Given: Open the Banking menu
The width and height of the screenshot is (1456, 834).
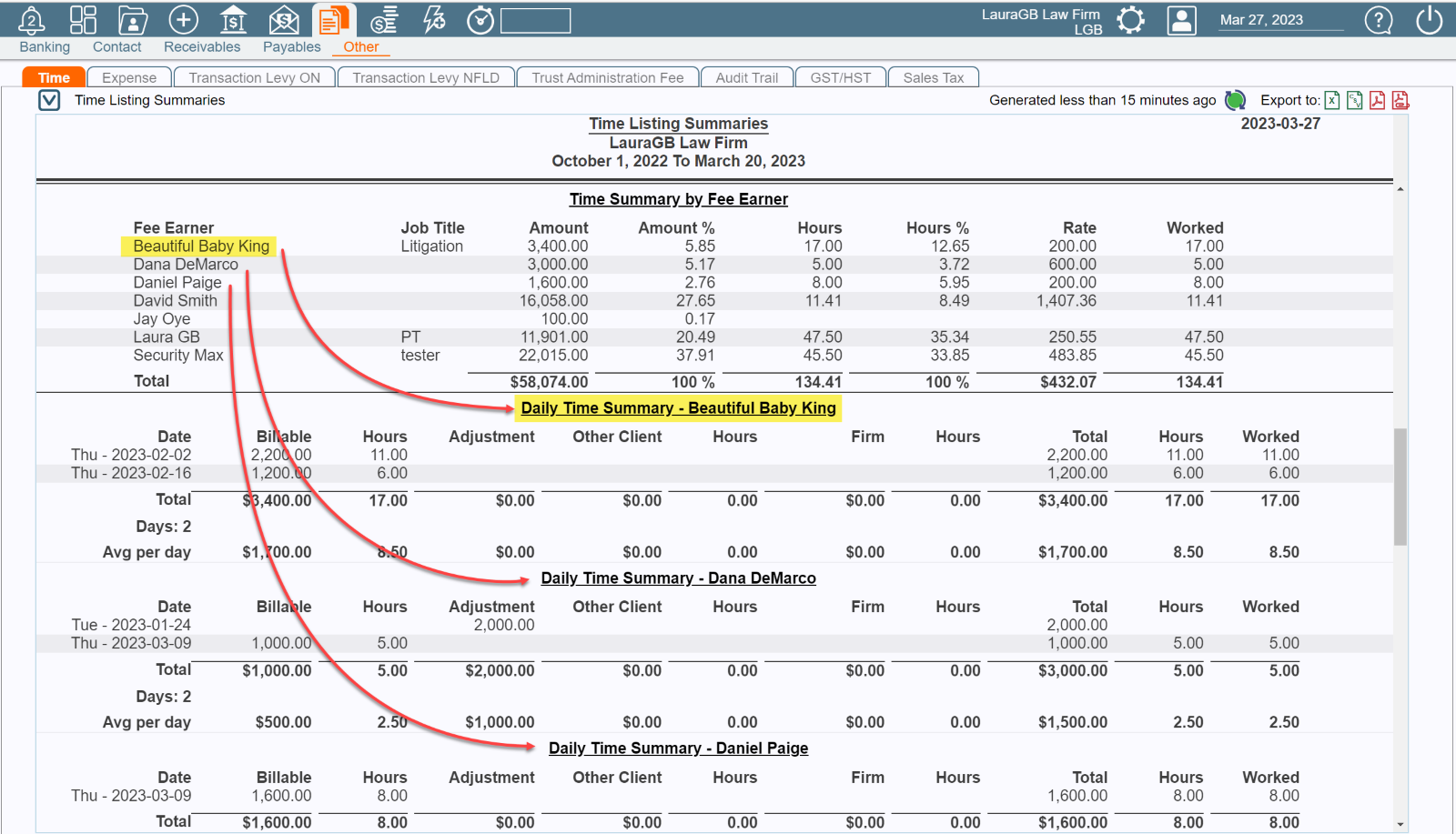Looking at the screenshot, I should 45,47.
